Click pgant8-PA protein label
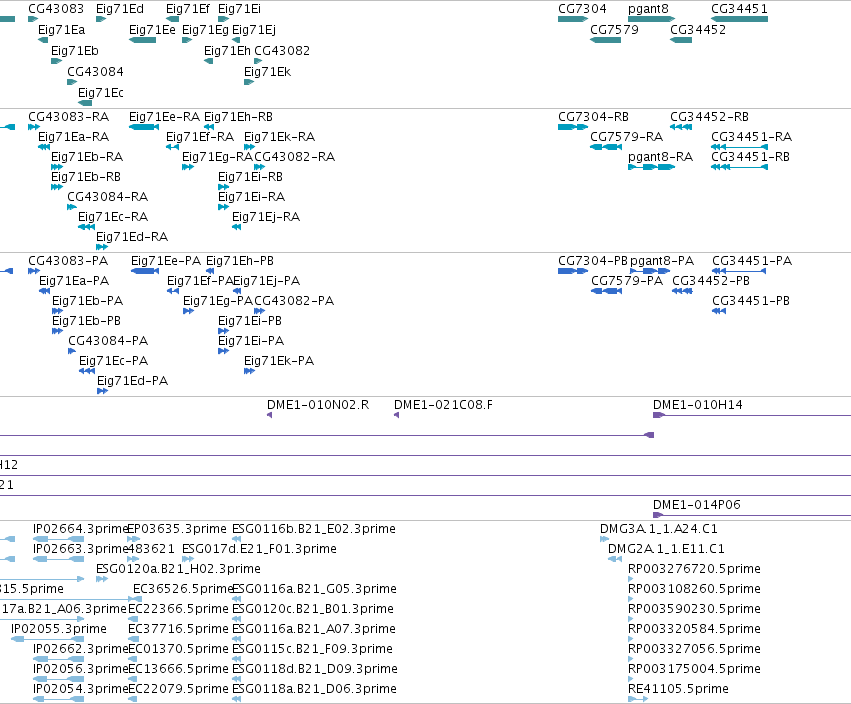The width and height of the screenshot is (851, 704). point(662,261)
